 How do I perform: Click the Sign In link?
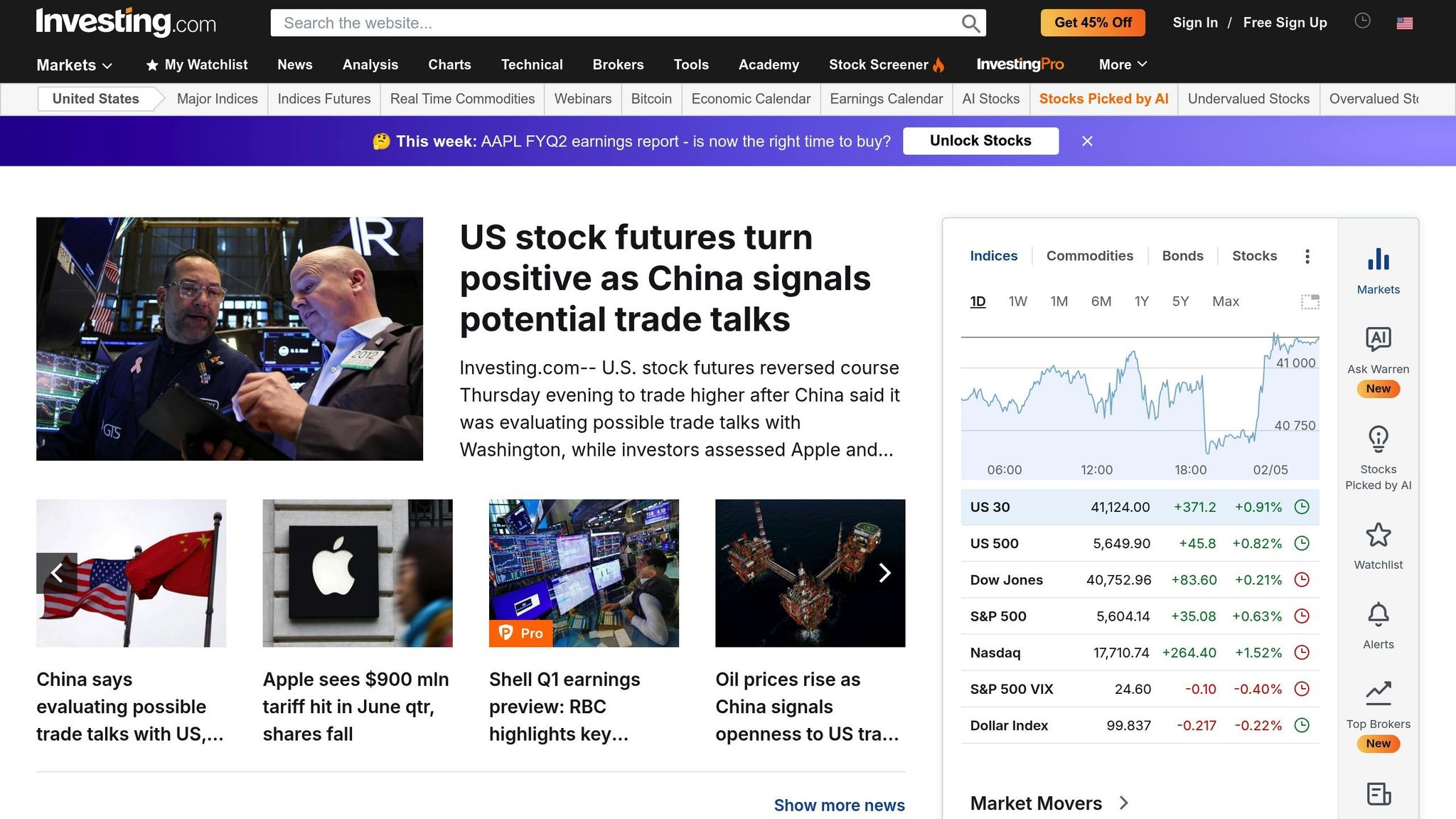pos(1195,23)
